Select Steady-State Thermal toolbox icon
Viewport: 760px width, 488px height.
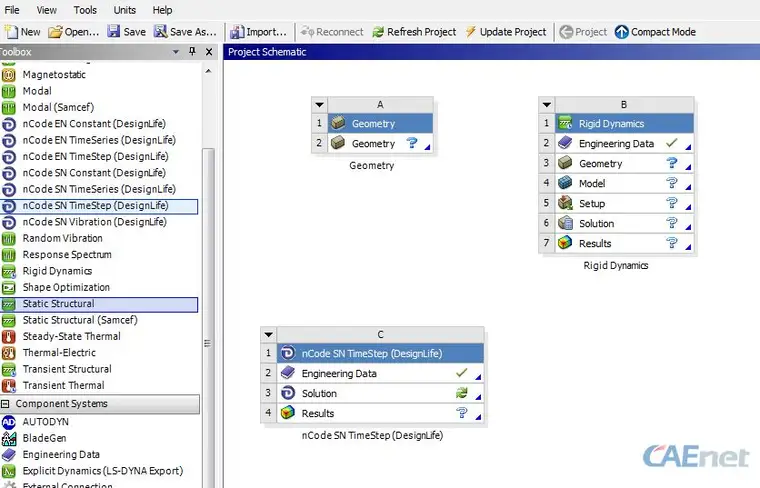(9, 336)
